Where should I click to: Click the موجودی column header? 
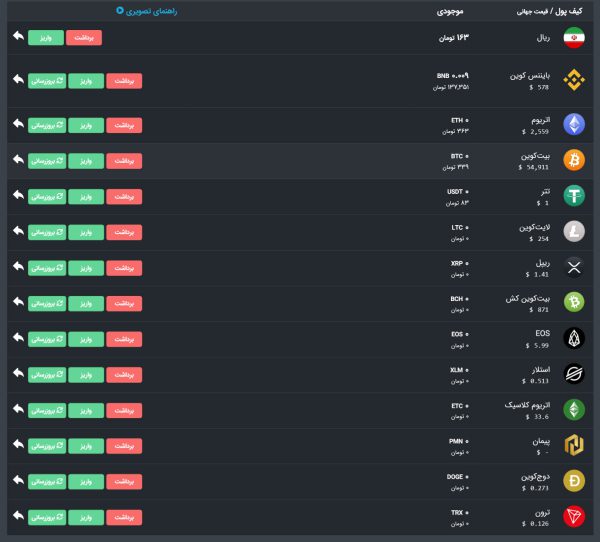coord(450,12)
